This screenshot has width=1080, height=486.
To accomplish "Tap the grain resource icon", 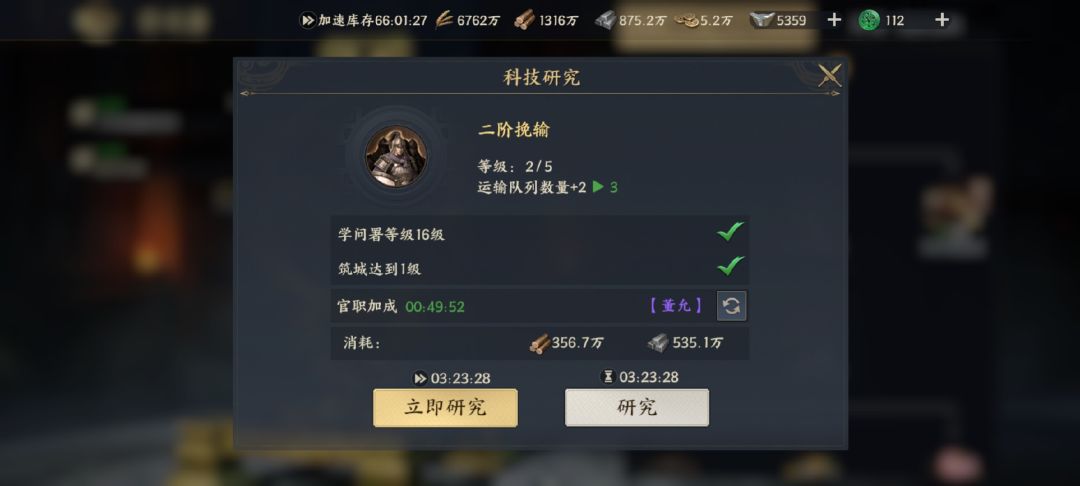I will [x=444, y=21].
